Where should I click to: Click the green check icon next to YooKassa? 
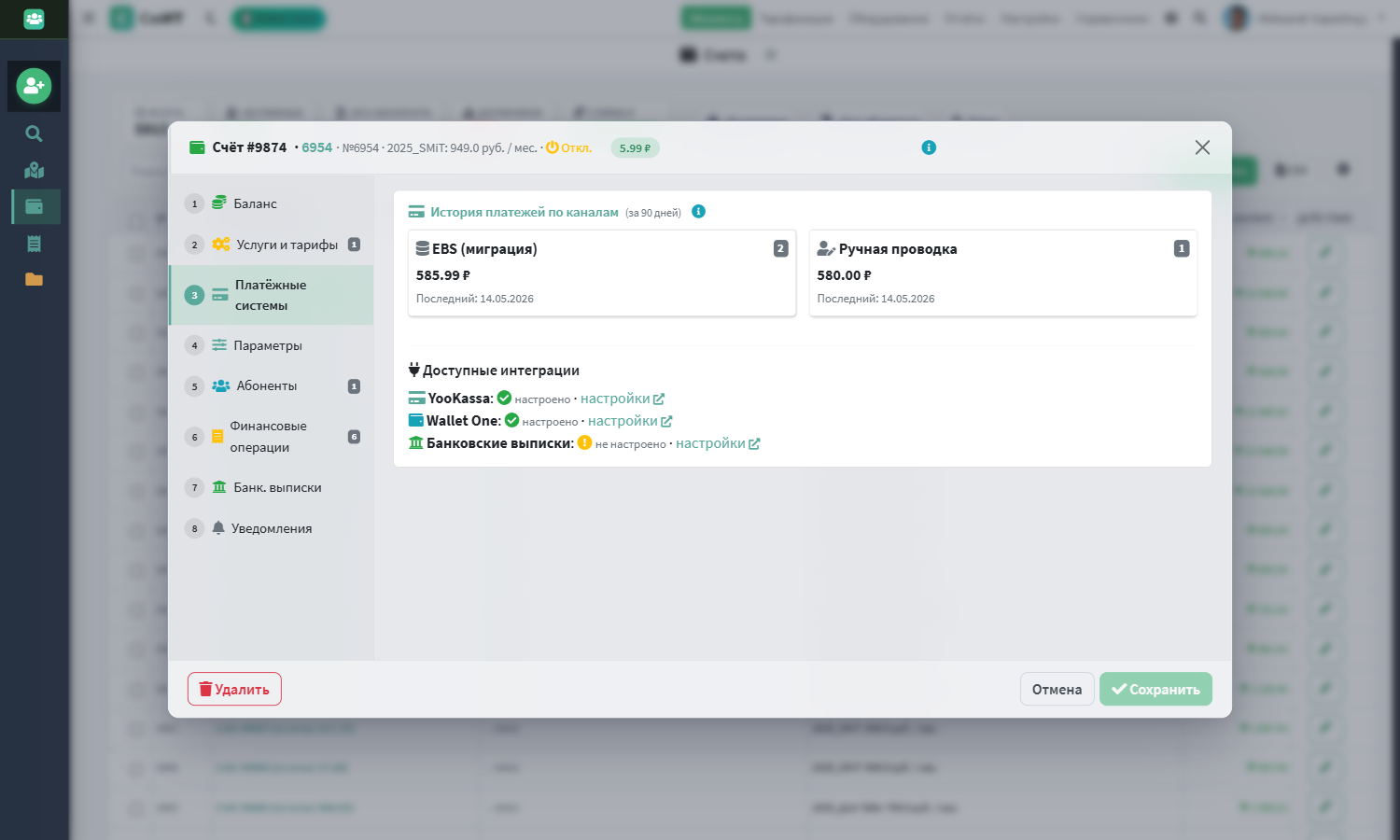point(504,398)
